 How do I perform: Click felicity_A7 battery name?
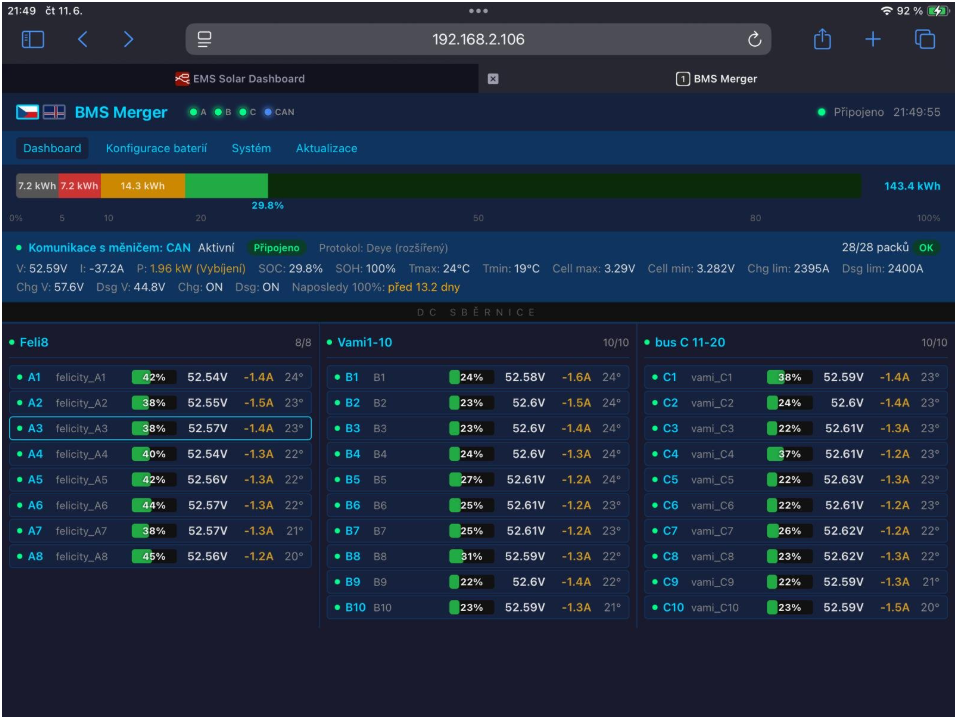click(x=81, y=531)
